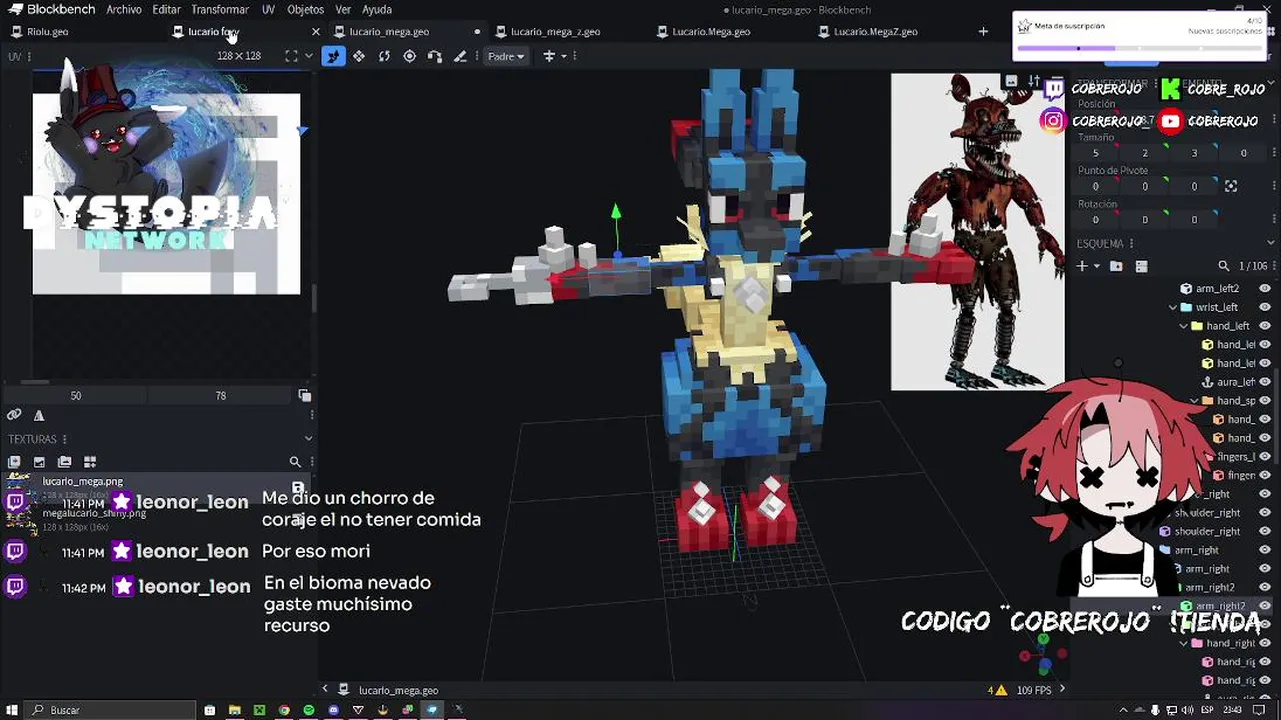Open the Editar menu
1281x720 pixels.
pos(166,9)
